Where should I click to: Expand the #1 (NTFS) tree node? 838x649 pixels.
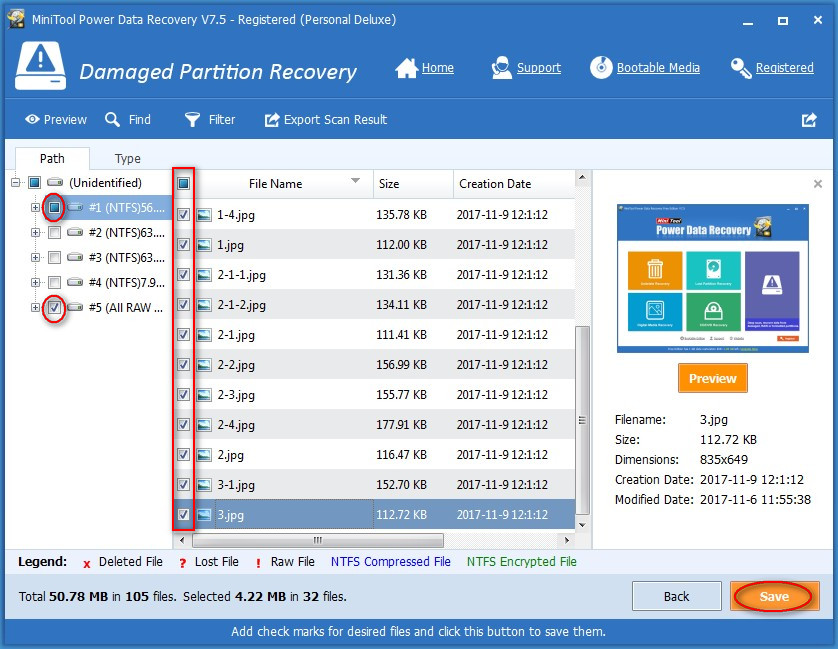coord(35,207)
